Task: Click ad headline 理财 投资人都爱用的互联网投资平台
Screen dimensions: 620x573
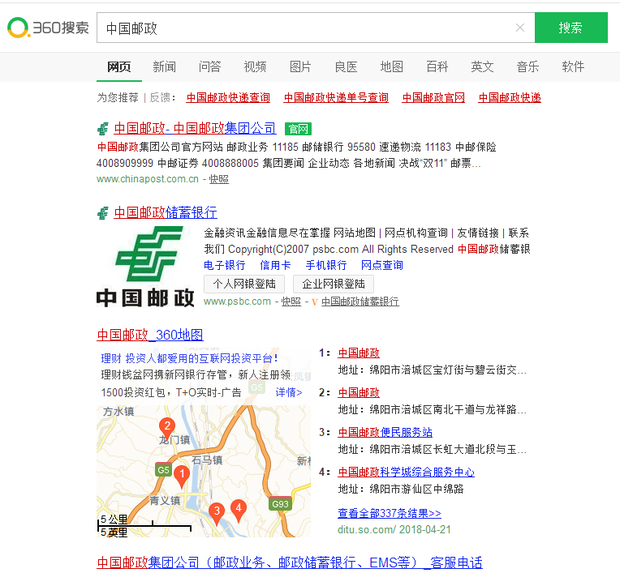Action: tap(189, 358)
